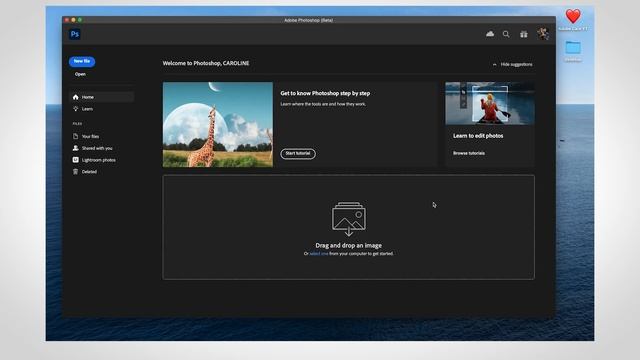Click the Shared with you person icon
Viewport: 640px width, 360px height.
[x=76, y=148]
